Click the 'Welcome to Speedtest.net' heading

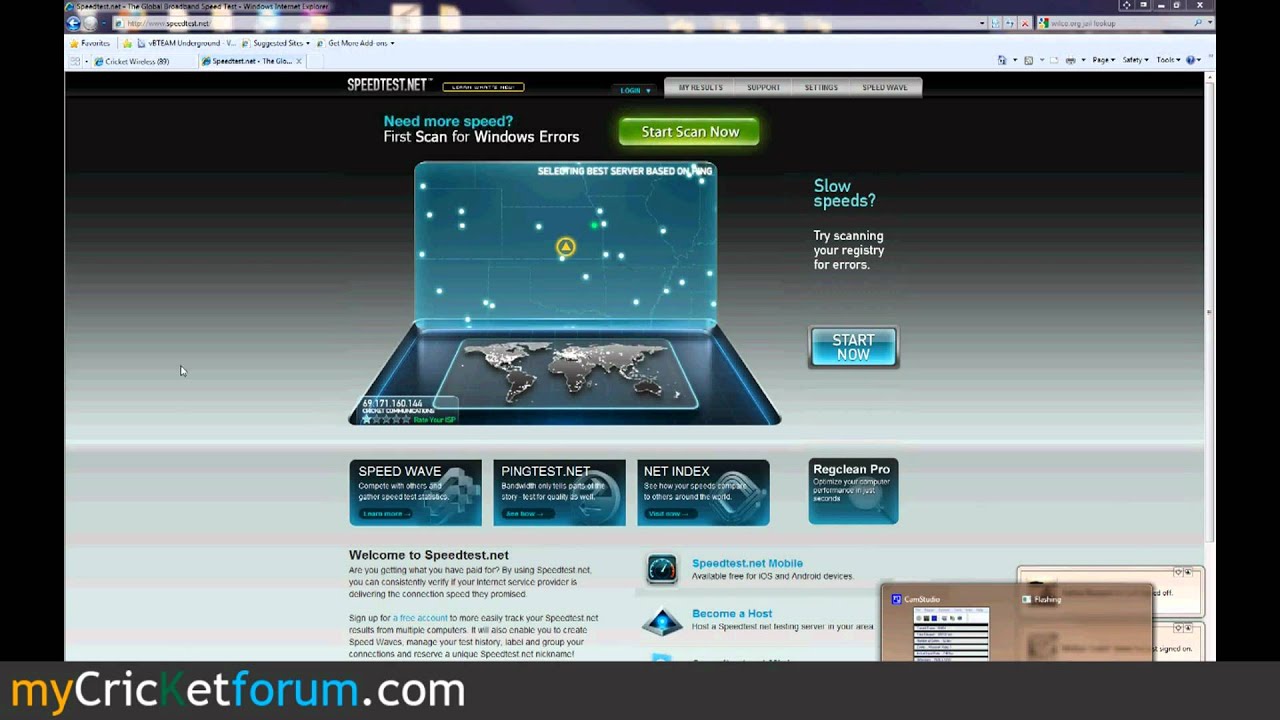(x=429, y=555)
